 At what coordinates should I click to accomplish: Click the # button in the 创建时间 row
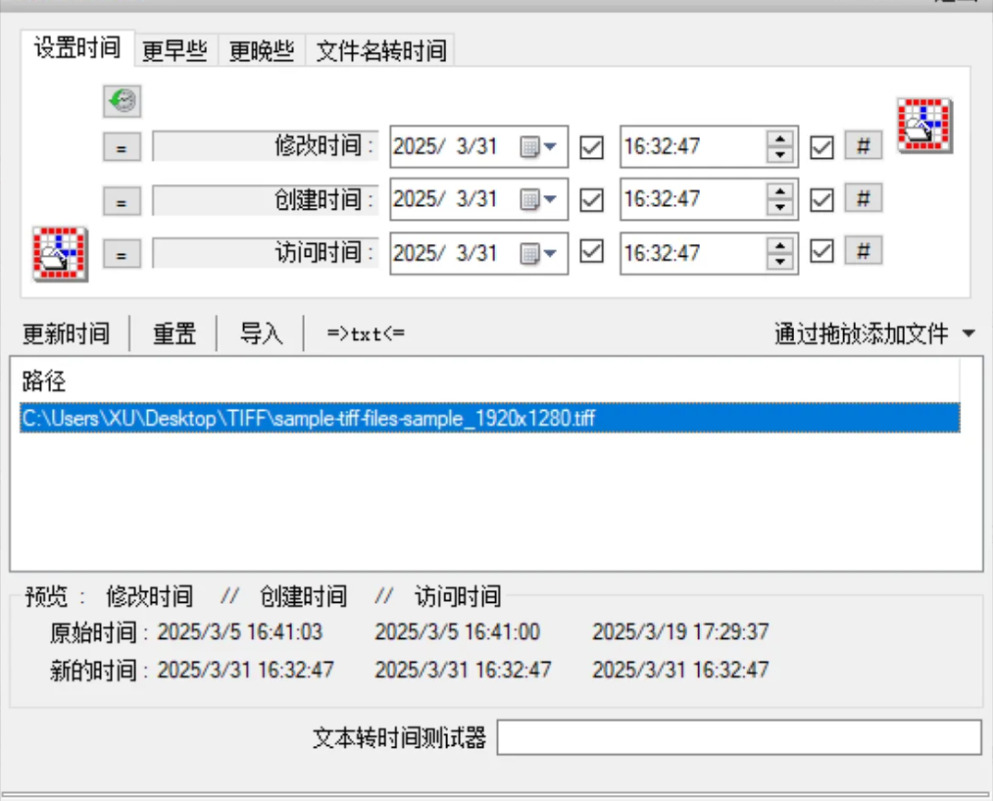pyautogui.click(x=863, y=199)
